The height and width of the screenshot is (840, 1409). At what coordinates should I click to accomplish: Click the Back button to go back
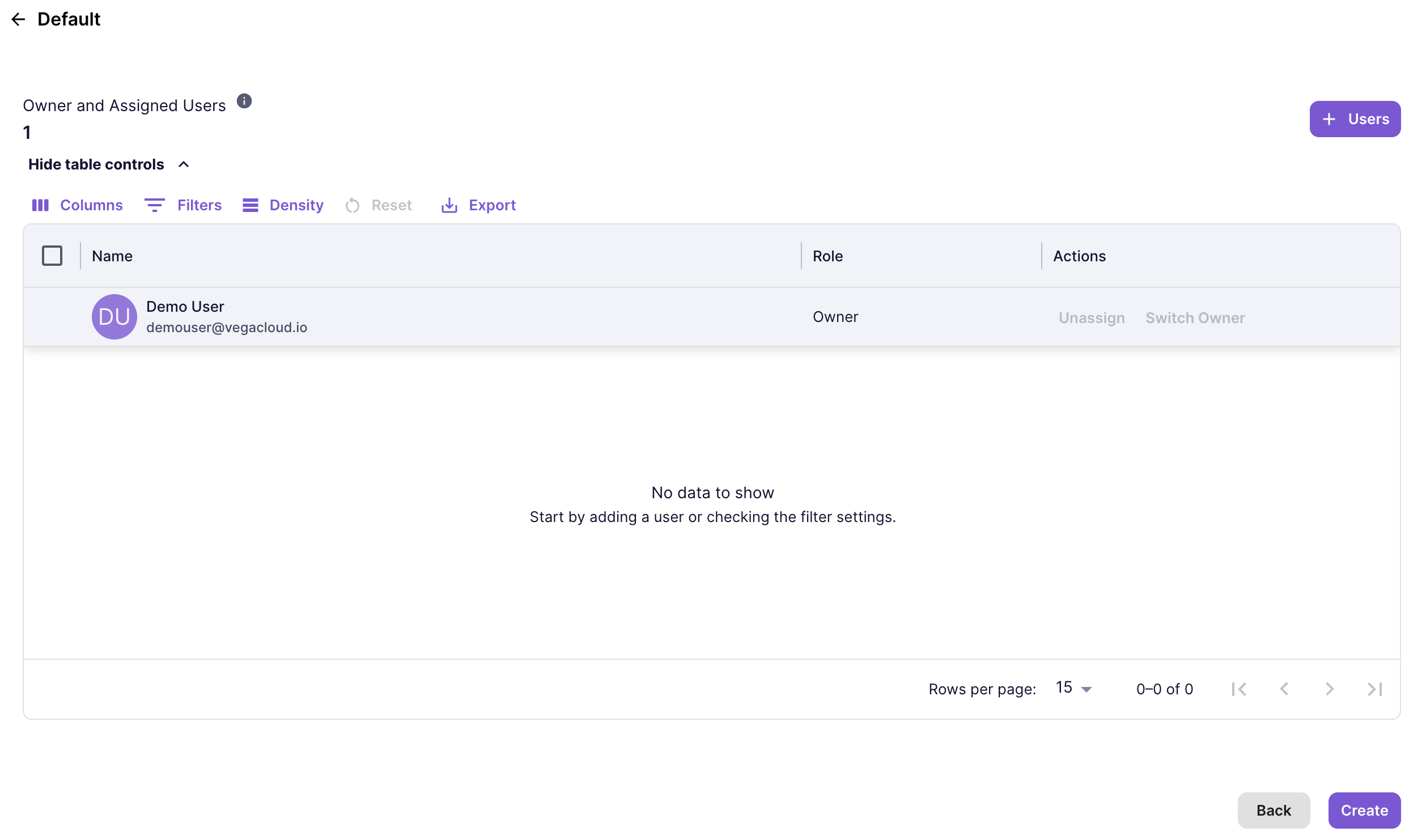(1274, 810)
